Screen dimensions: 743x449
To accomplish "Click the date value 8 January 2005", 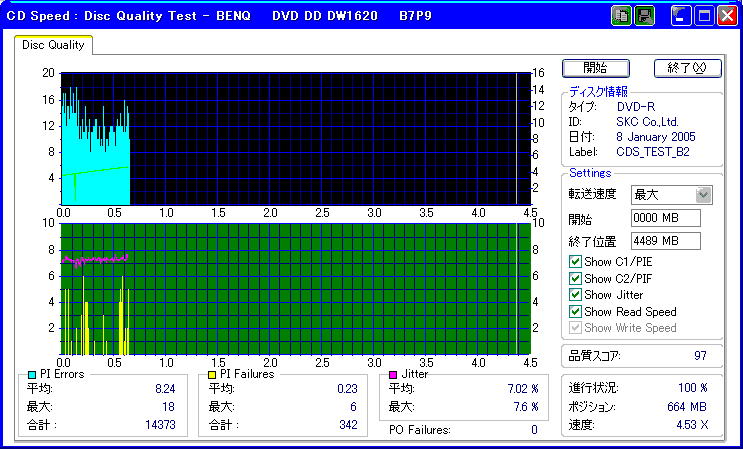I will pos(656,137).
